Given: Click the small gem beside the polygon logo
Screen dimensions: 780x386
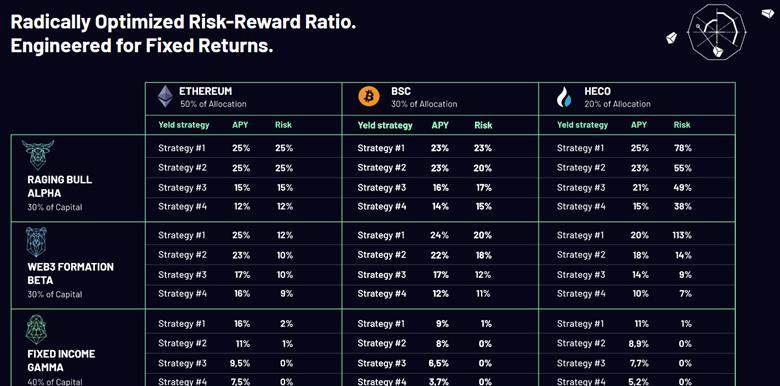Looking at the screenshot, I should (673, 38).
